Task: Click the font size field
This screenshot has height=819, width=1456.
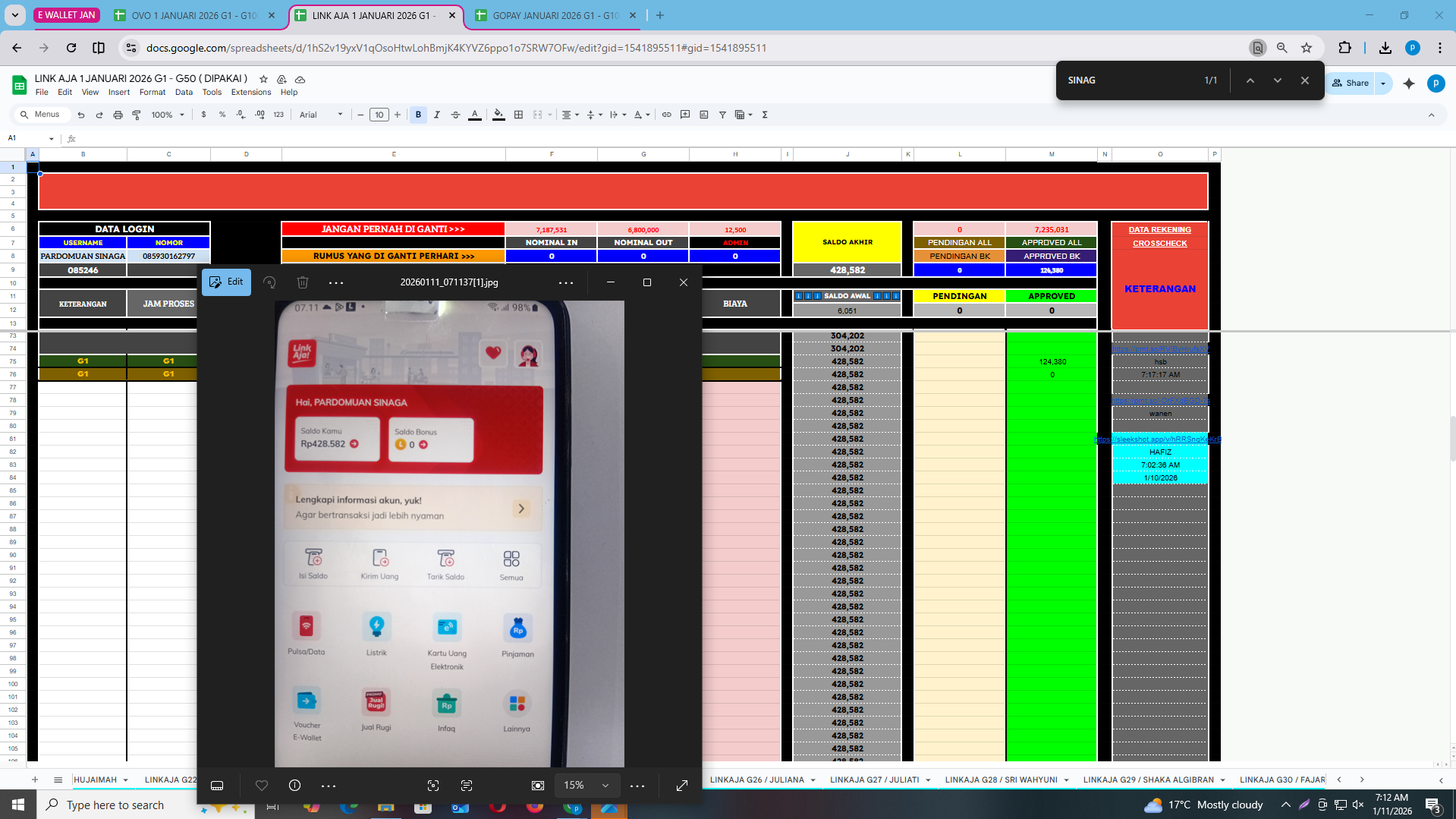Action: [379, 115]
